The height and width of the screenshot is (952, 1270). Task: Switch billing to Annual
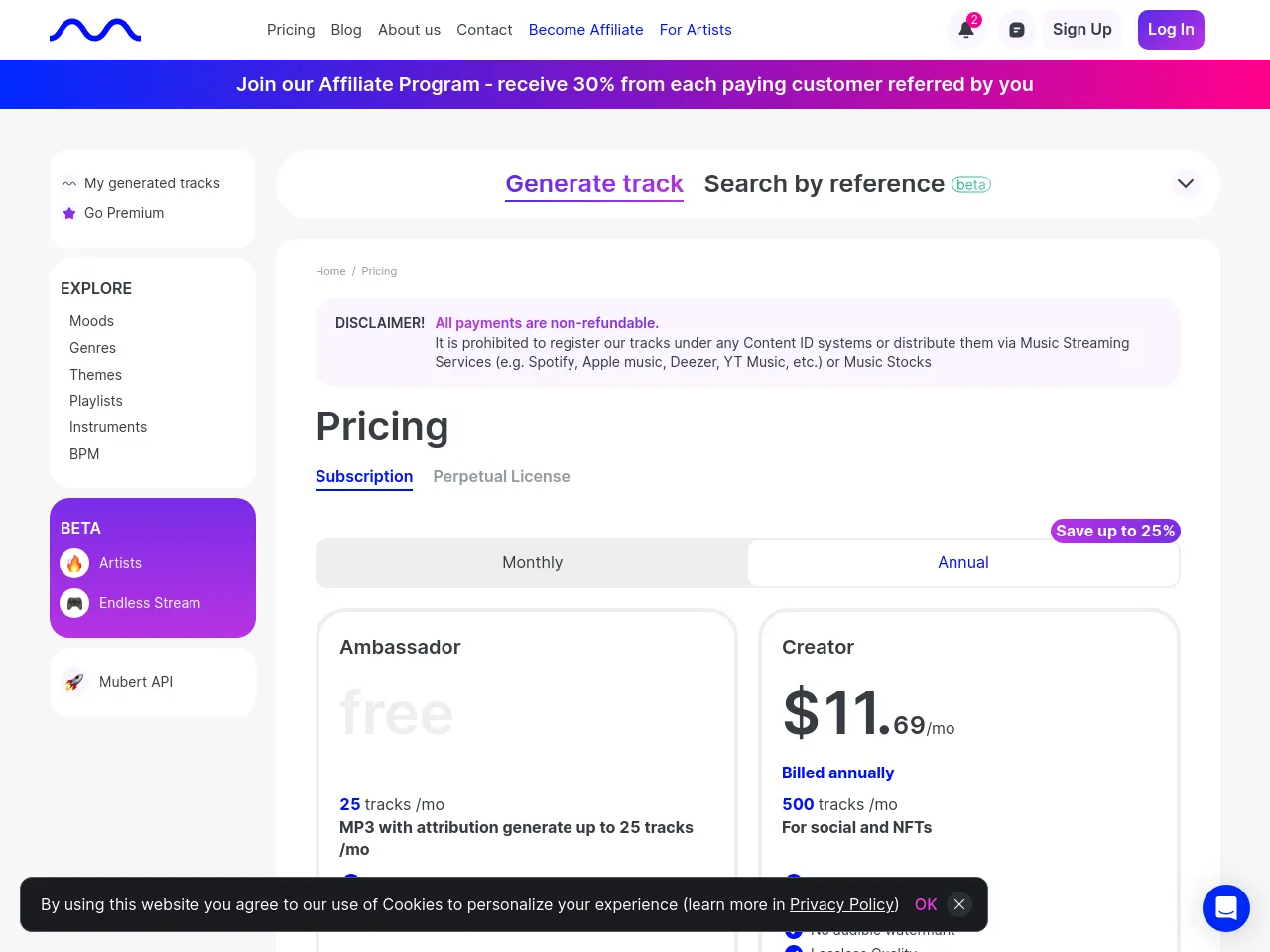(962, 563)
